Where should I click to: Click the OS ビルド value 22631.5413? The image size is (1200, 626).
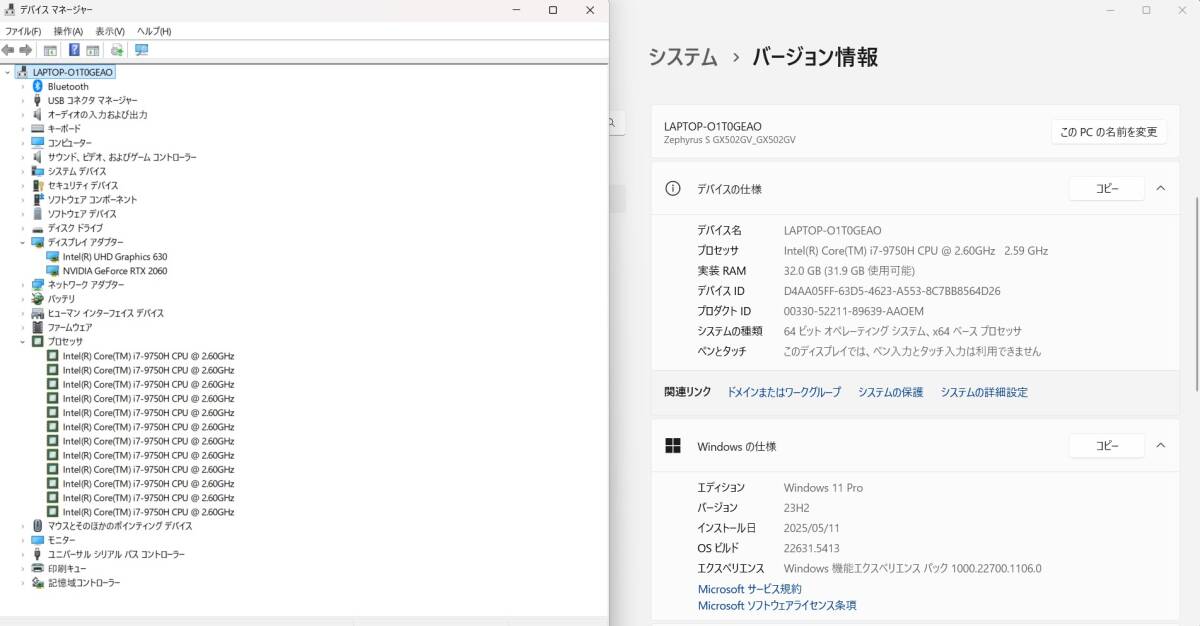811,548
